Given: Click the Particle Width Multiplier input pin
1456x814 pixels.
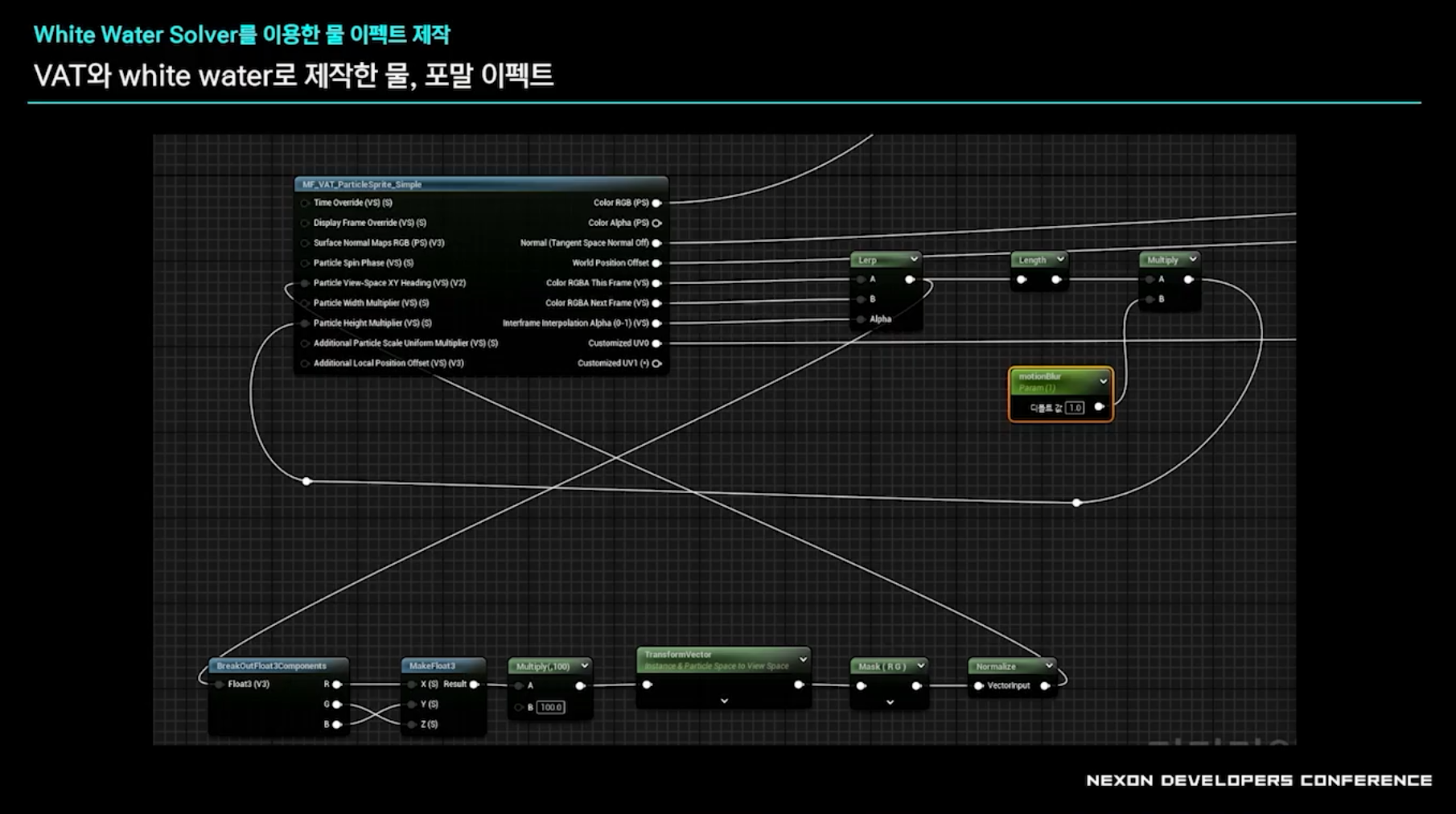Looking at the screenshot, I should pyautogui.click(x=305, y=303).
